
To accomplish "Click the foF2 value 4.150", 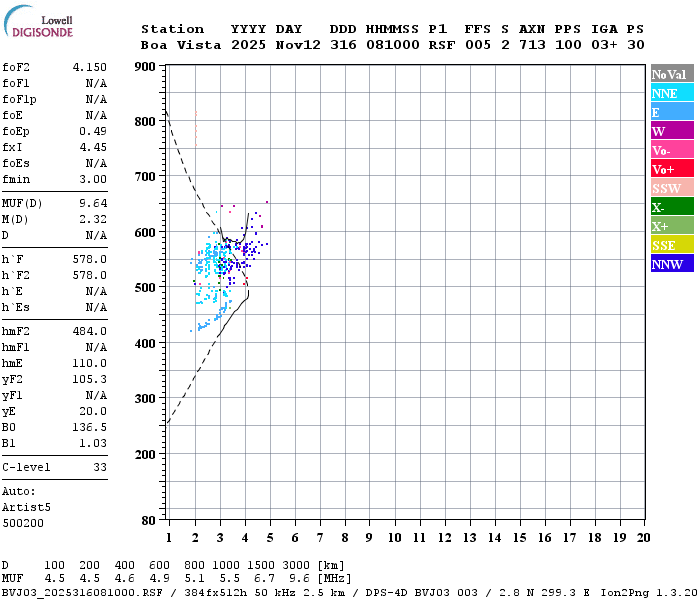I will click(x=90, y=67).
